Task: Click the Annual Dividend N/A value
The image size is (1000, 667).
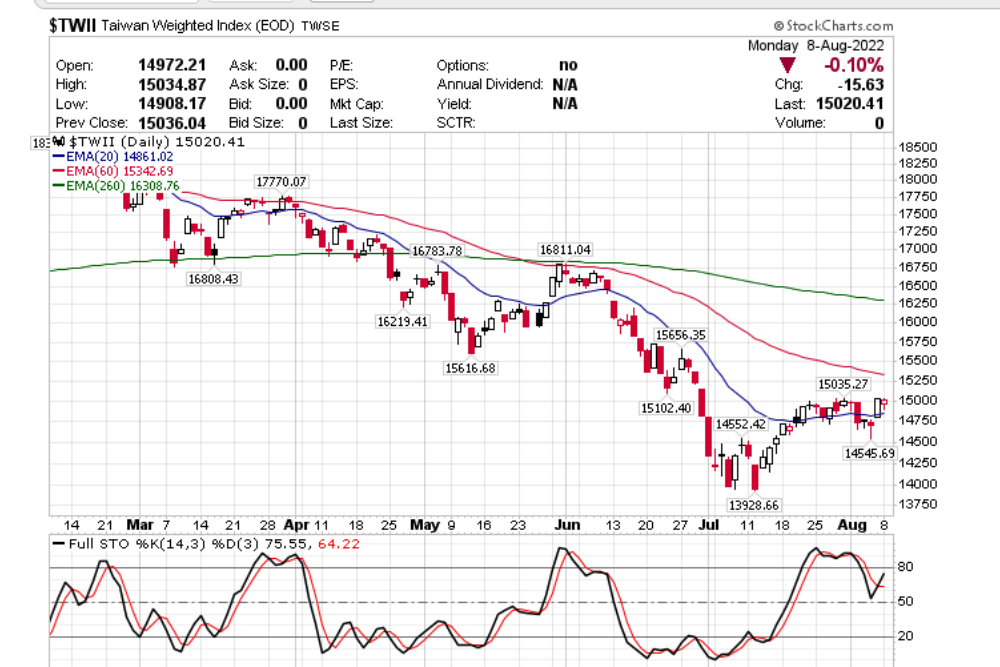Action: click(565, 84)
